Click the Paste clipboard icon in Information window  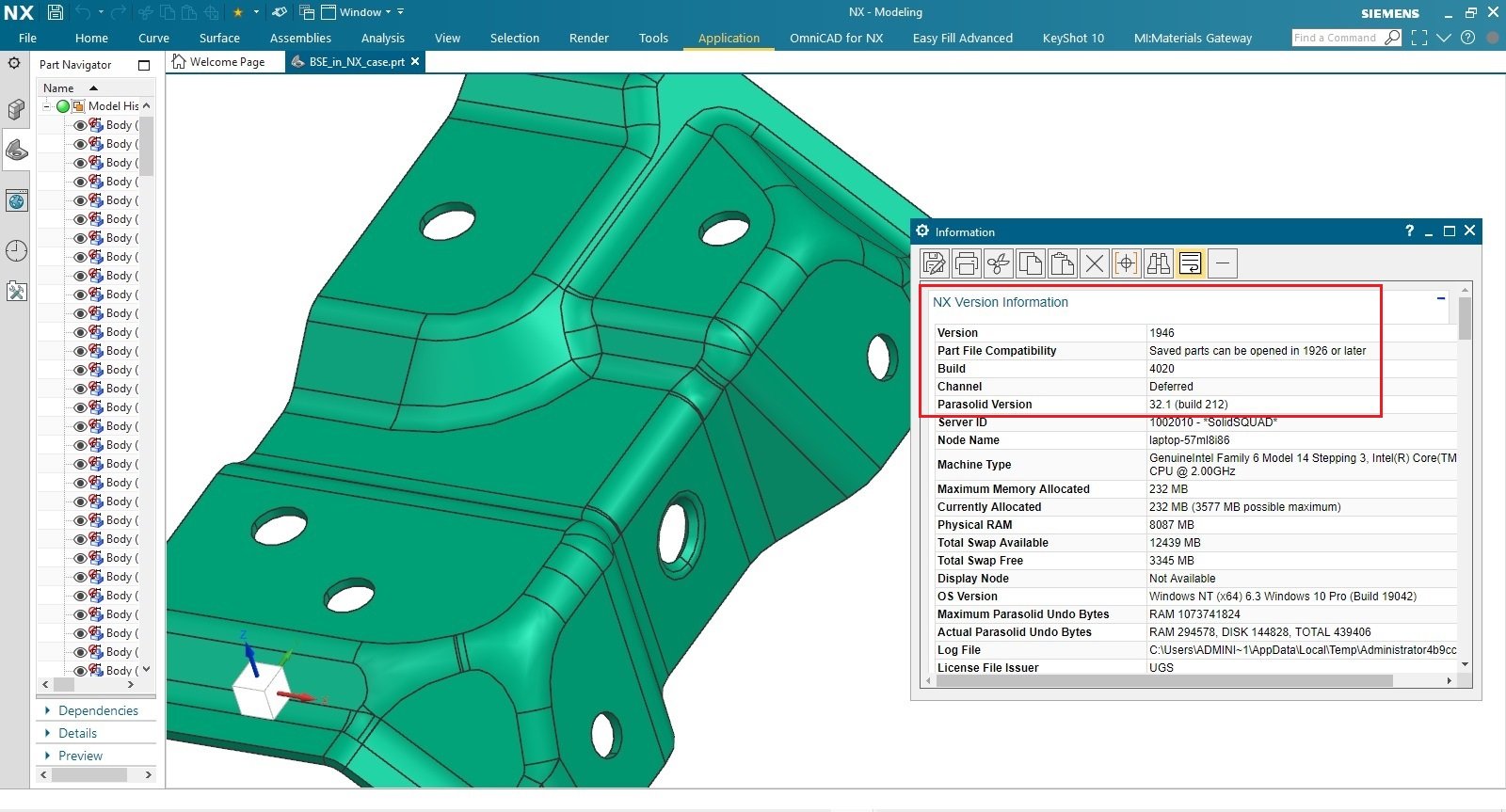(x=1063, y=263)
